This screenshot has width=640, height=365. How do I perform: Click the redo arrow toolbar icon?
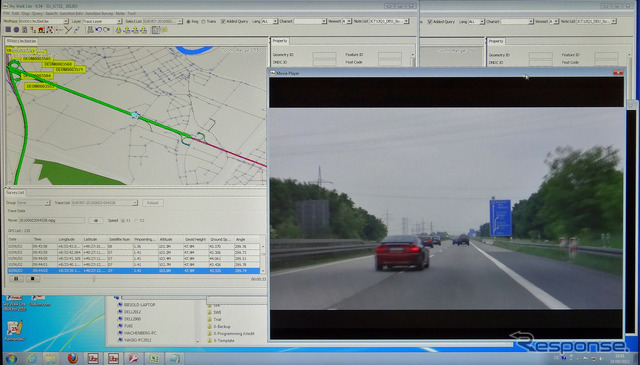pyautogui.click(x=107, y=30)
